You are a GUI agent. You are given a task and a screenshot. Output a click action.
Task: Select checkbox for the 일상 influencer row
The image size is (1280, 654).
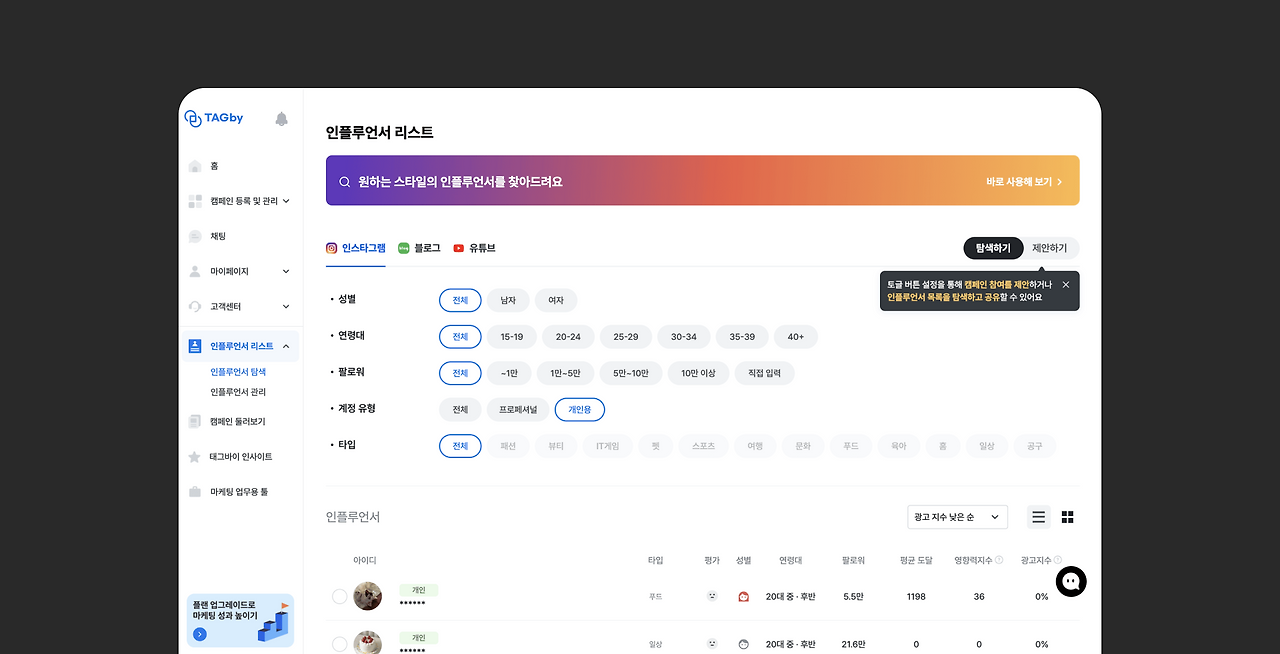tap(340, 644)
